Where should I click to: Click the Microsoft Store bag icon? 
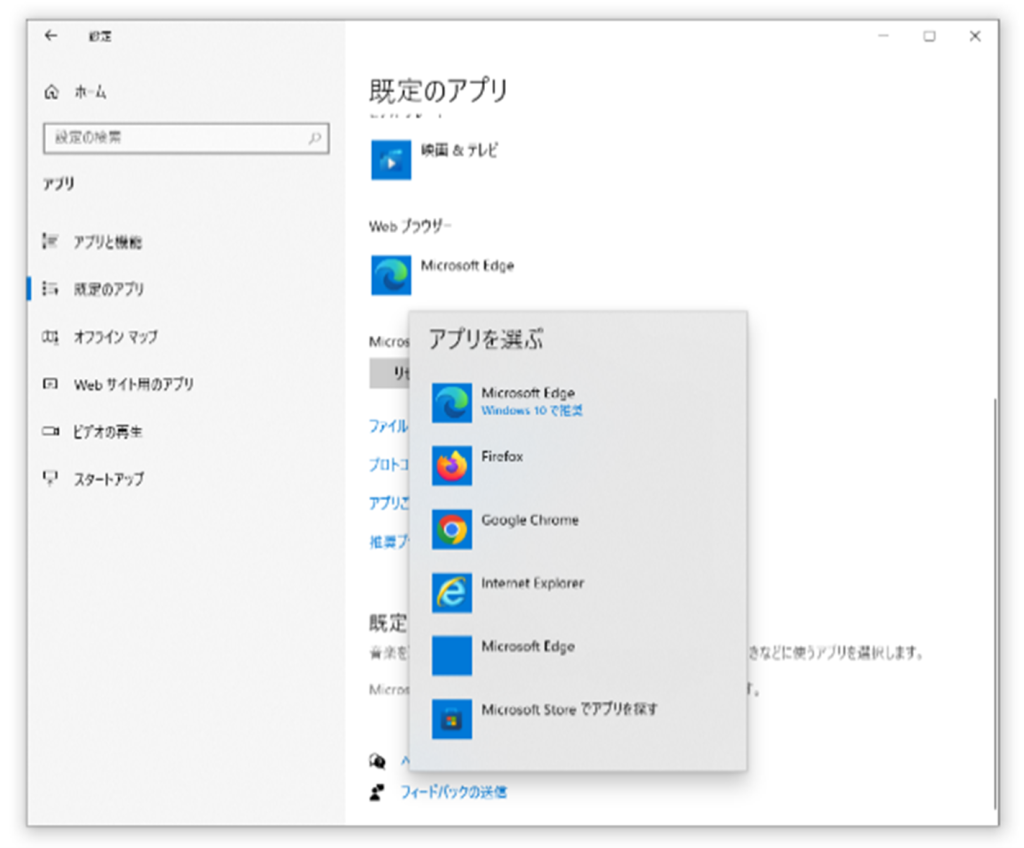click(x=452, y=719)
